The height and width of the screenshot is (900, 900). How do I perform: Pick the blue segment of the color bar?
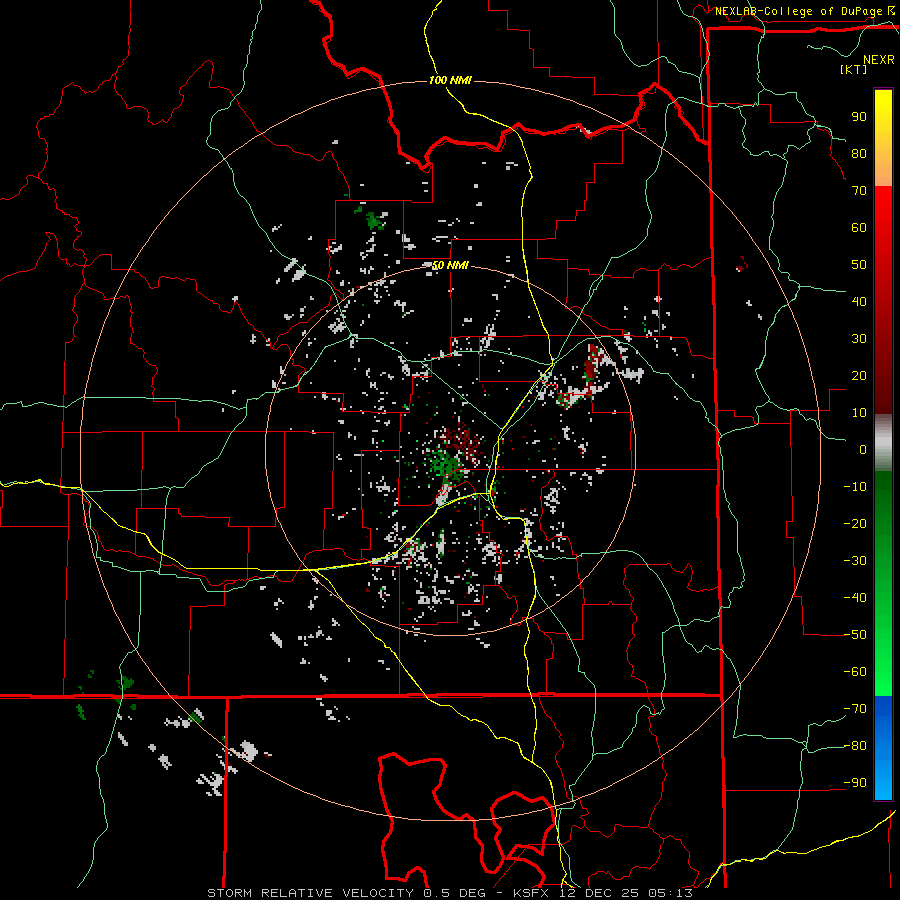click(883, 748)
